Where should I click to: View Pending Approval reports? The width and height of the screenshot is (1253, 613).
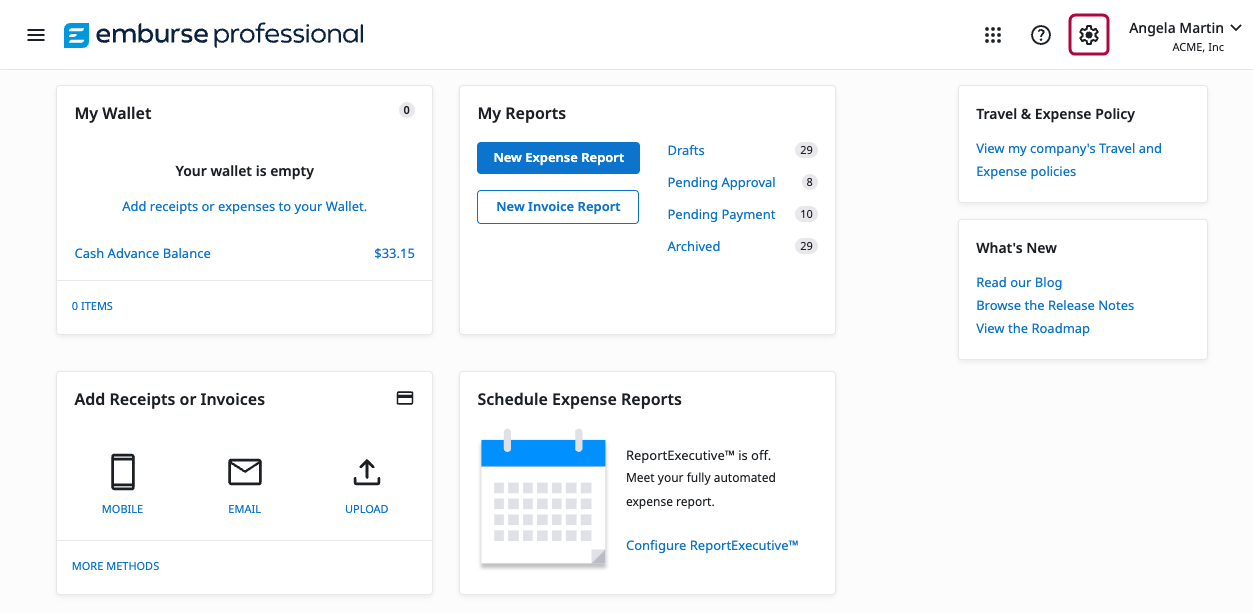pyautogui.click(x=722, y=182)
